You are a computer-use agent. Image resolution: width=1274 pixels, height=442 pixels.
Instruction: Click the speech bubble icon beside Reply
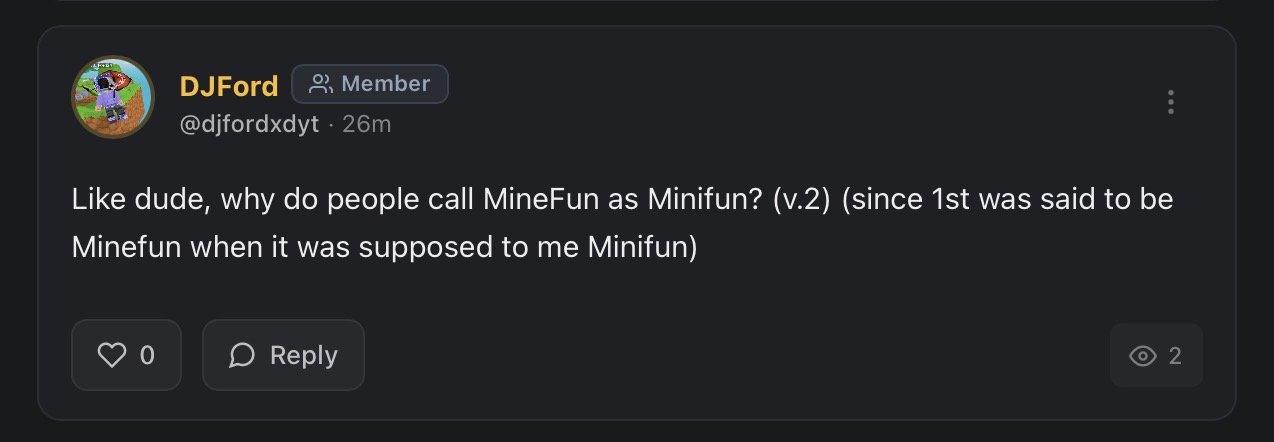[242, 355]
